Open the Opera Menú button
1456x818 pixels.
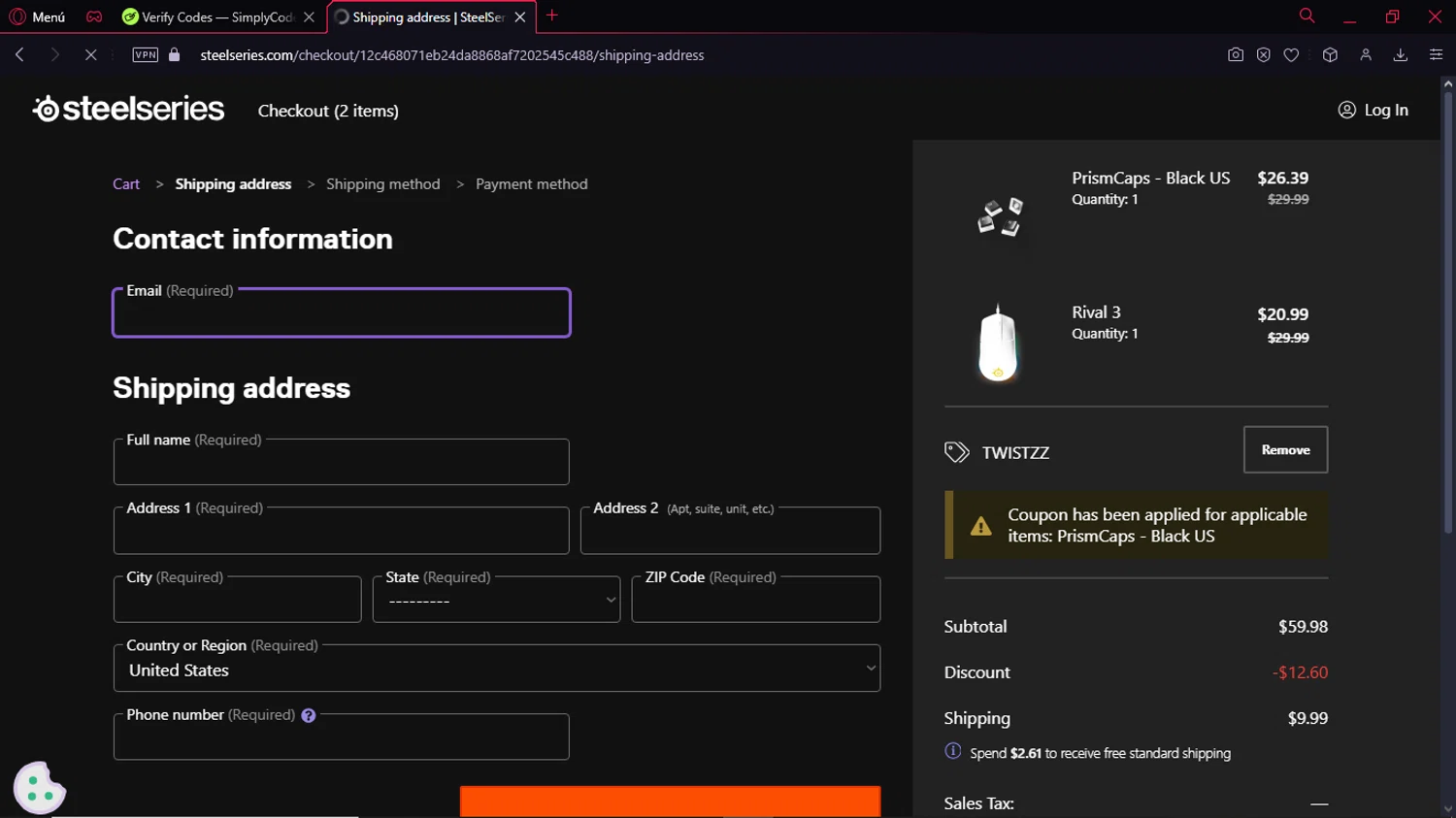[x=37, y=16]
